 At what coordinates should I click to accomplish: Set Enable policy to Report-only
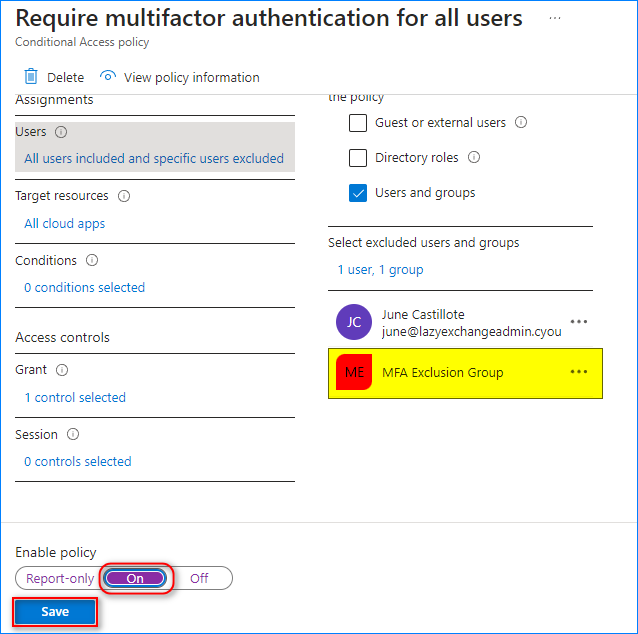[60, 578]
